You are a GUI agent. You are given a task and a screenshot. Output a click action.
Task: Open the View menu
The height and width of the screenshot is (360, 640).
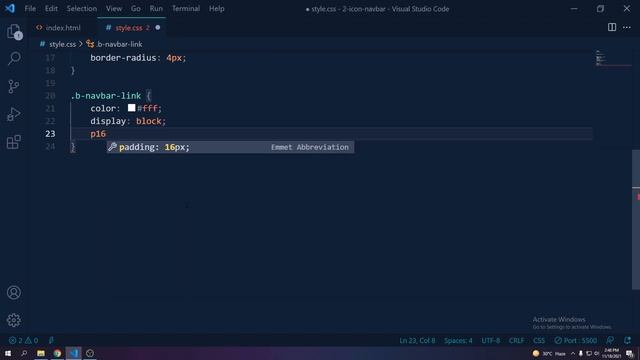tap(114, 9)
